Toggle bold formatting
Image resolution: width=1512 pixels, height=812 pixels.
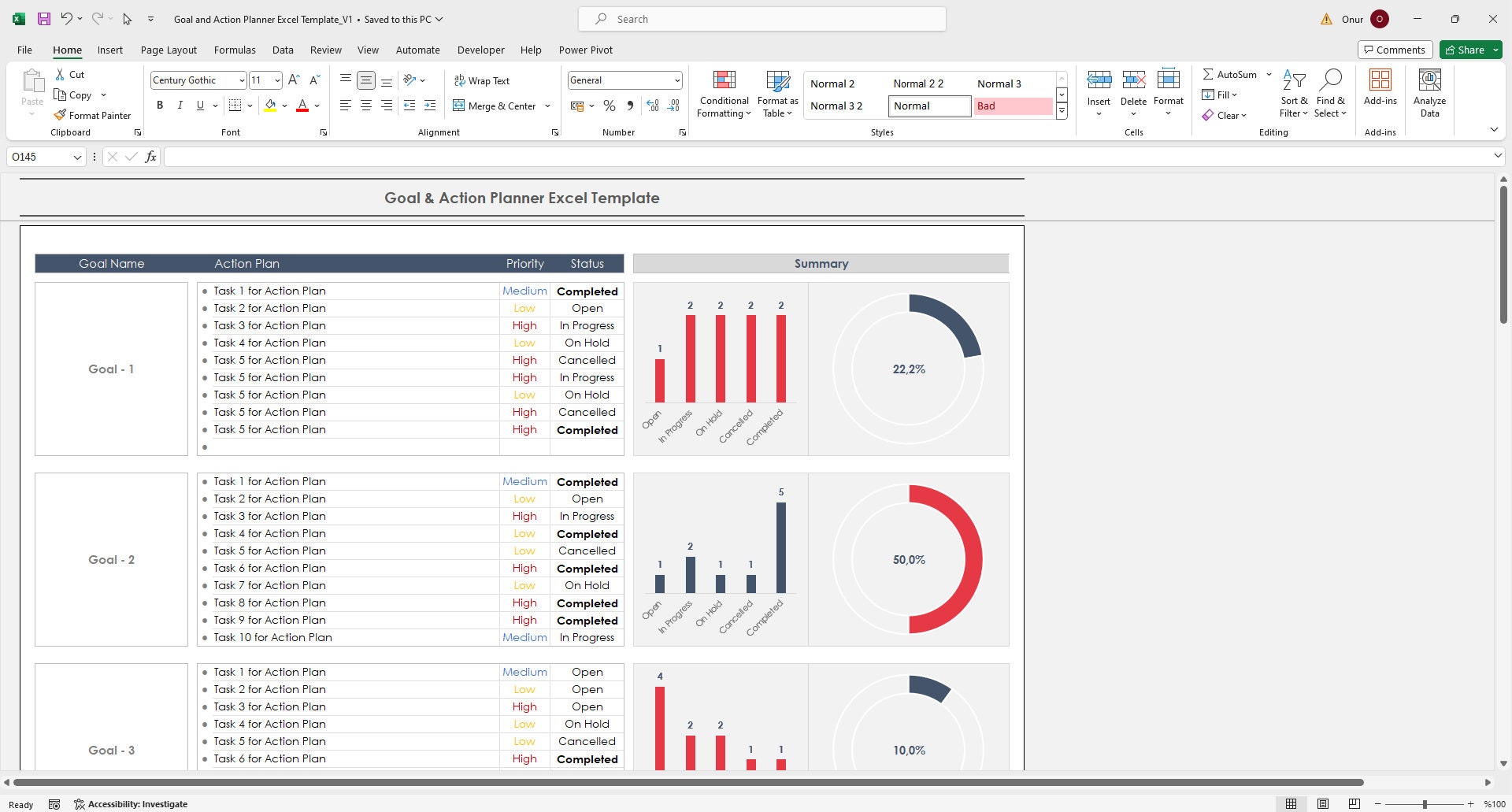160,105
